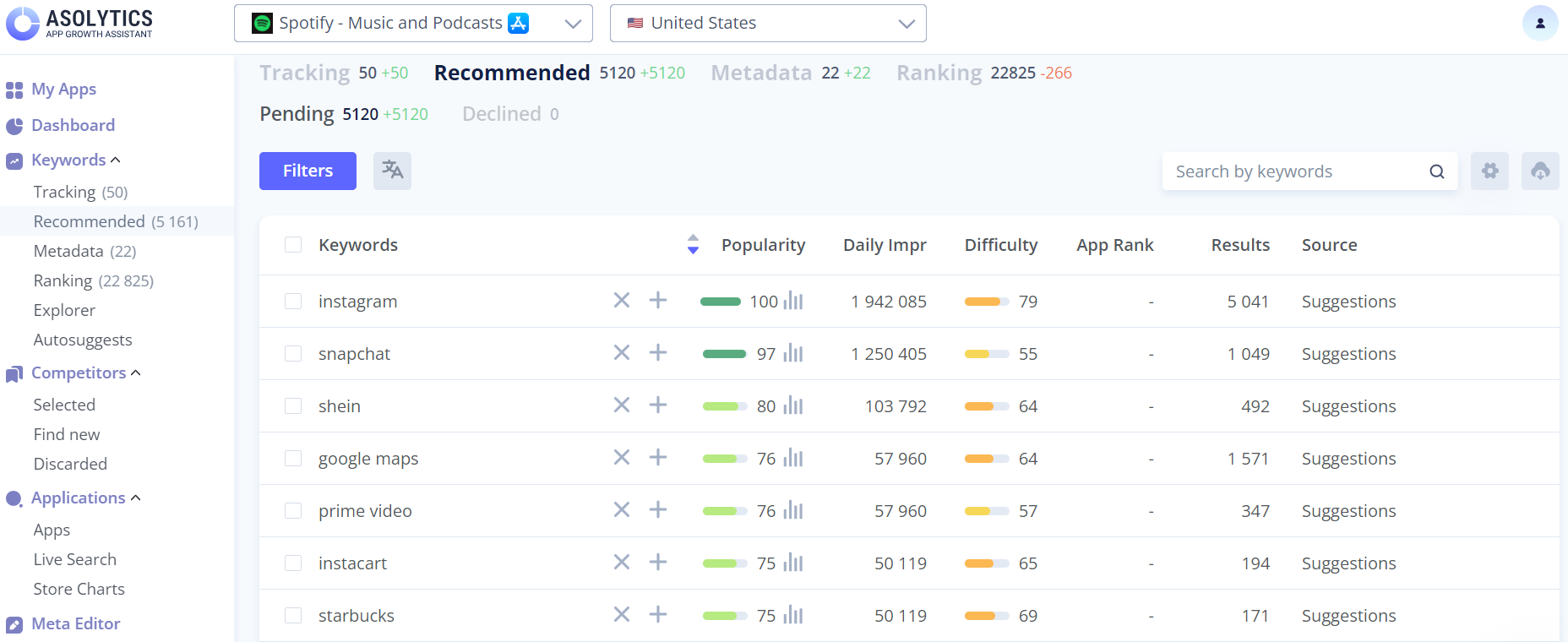This screenshot has width=1568, height=642.
Task: Open Discarded under Competitors
Action: pos(70,464)
